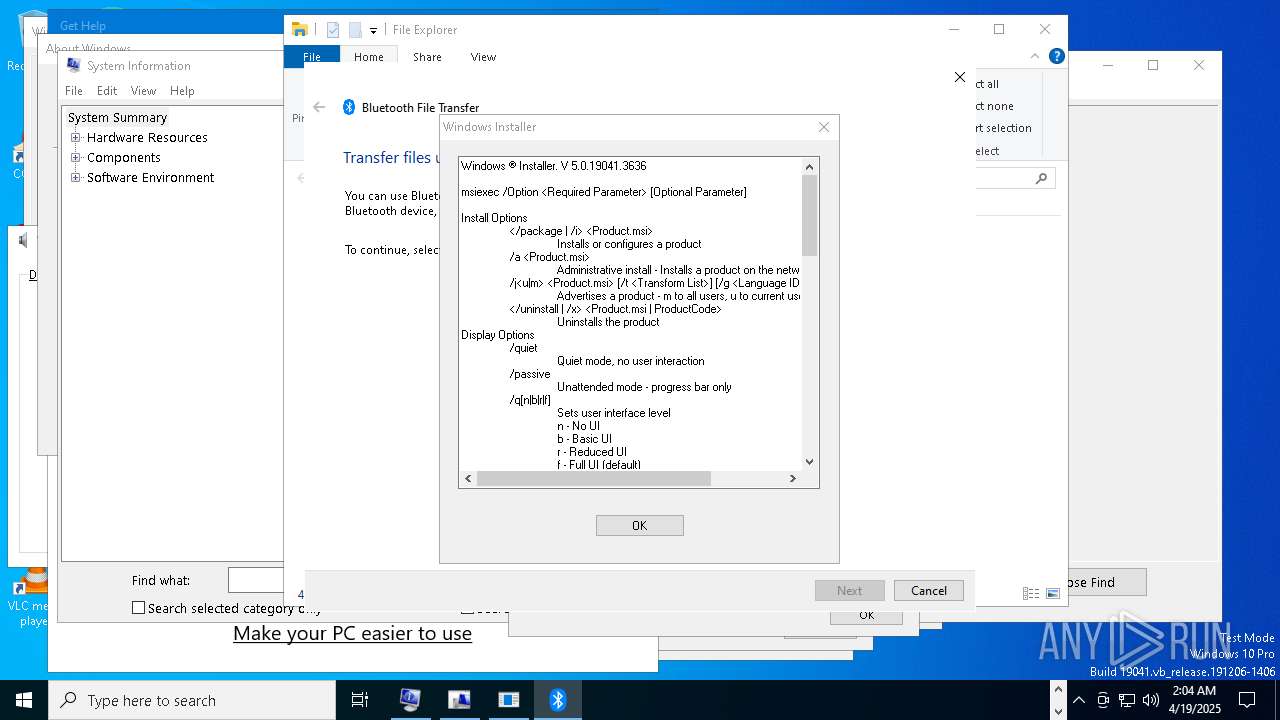1280x720 pixels.
Task: Click Select none in File Explorer ribbon
Action: [994, 106]
